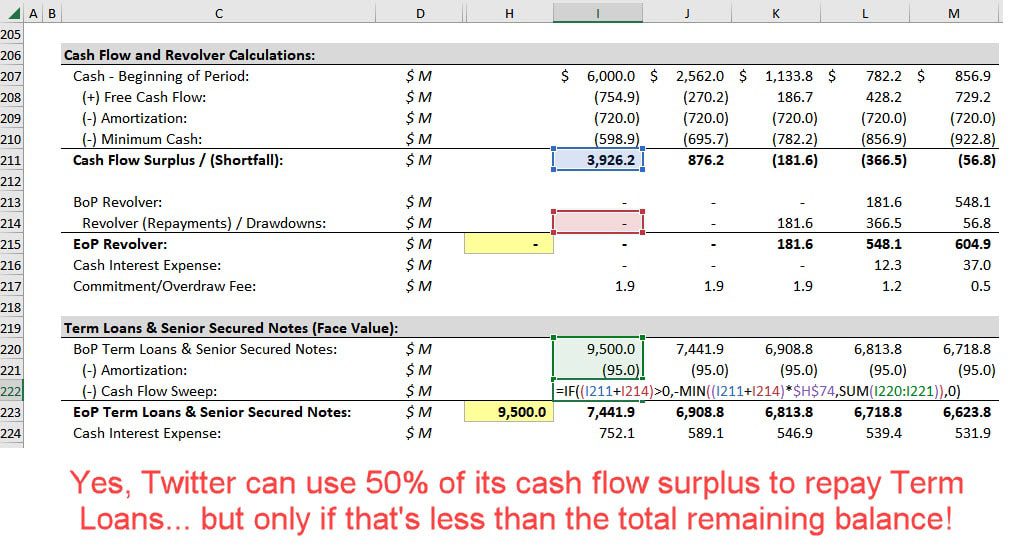
Task: Select '$ M' unit in row 211
Action: pos(418,160)
